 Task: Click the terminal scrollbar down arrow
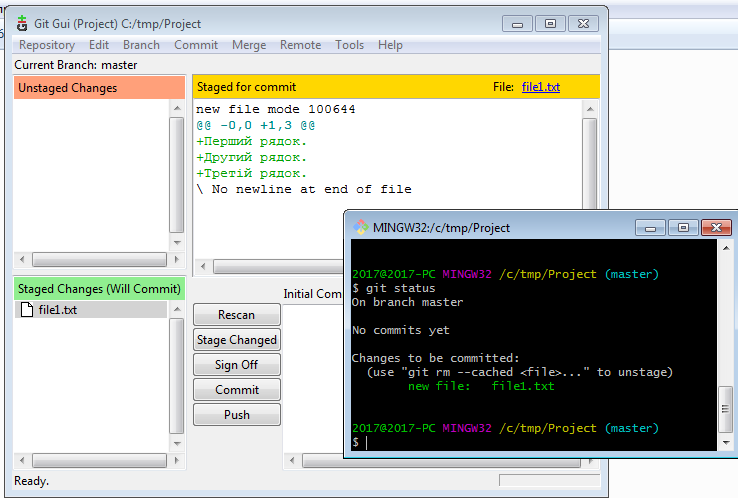pyautogui.click(x=726, y=442)
